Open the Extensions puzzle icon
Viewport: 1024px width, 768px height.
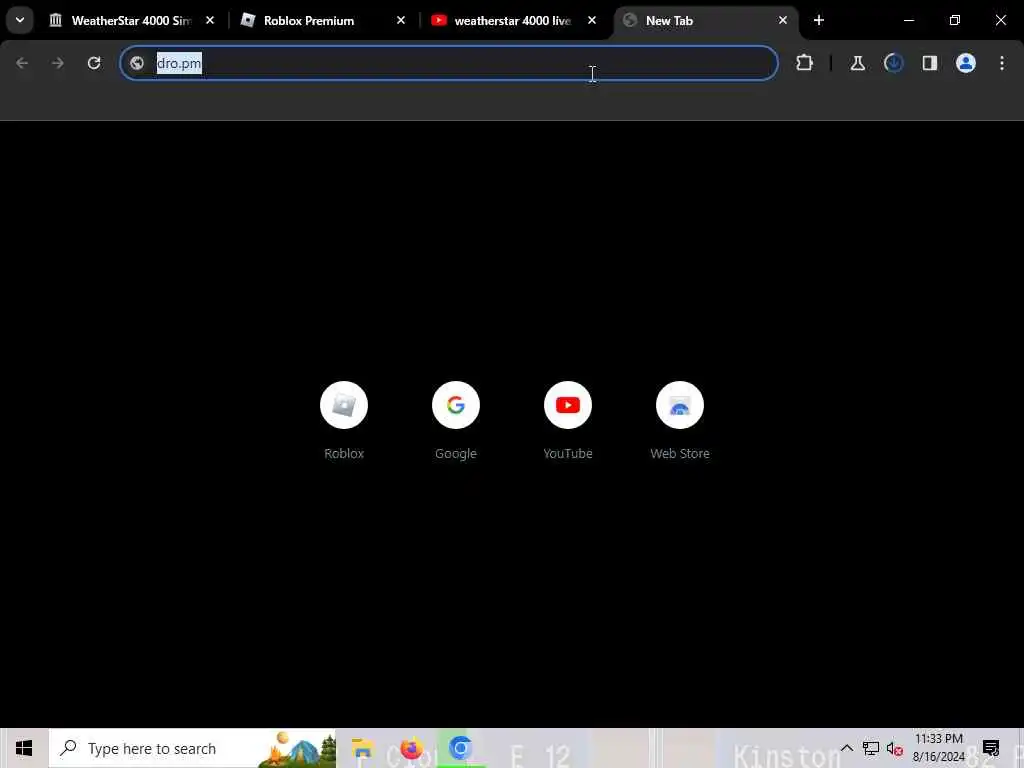coord(805,63)
